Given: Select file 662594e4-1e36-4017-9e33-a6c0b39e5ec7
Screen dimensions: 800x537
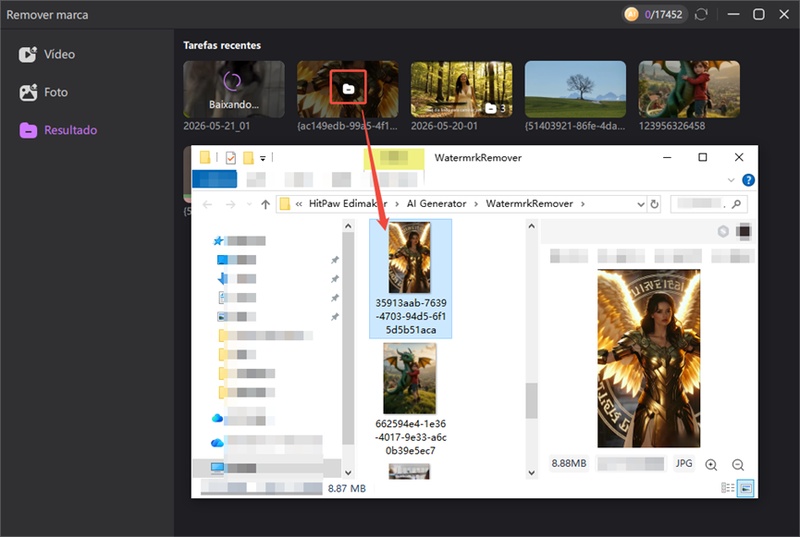Looking at the screenshot, I should 410,399.
